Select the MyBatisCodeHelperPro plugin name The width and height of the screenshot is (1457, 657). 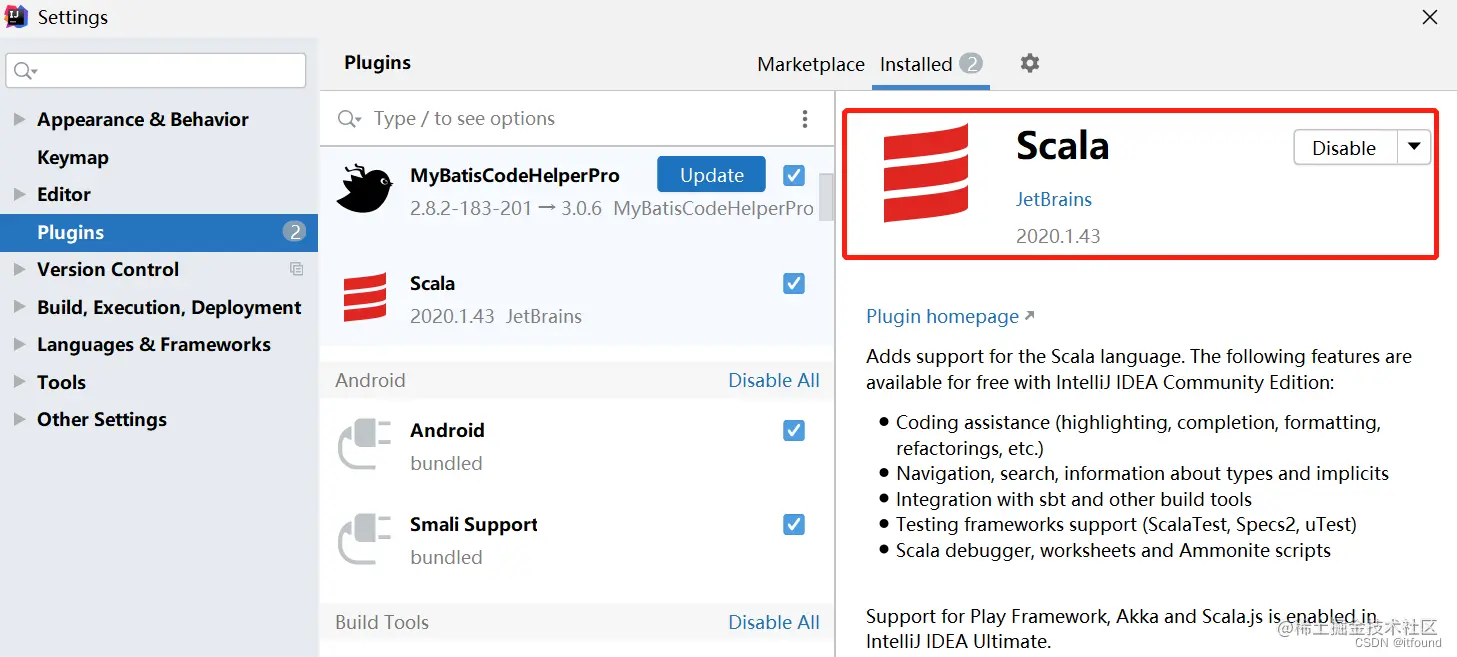click(515, 175)
